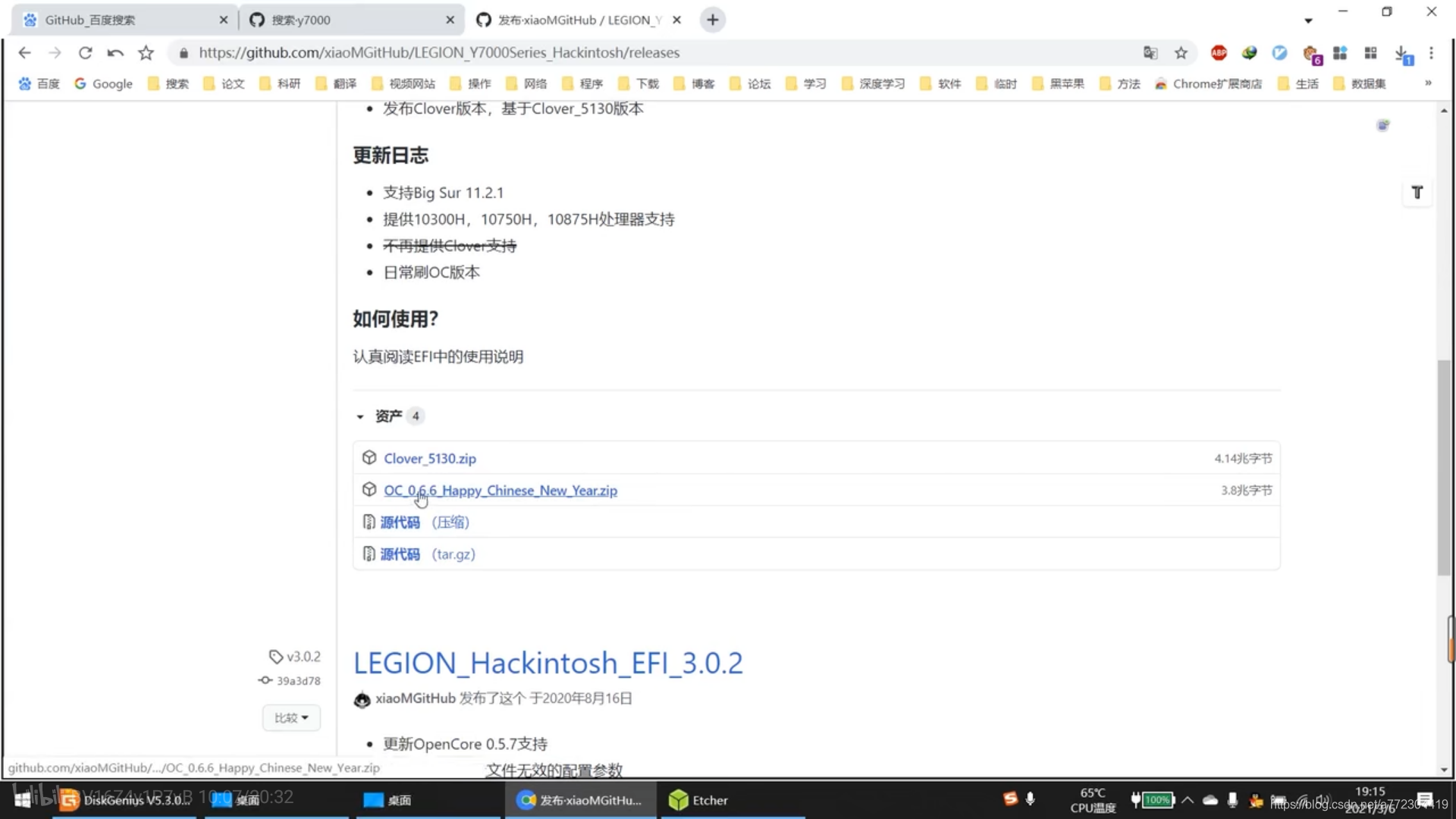Open the Chrome extensions grid icon
Screen dimensions: 1456x819
1370,52
